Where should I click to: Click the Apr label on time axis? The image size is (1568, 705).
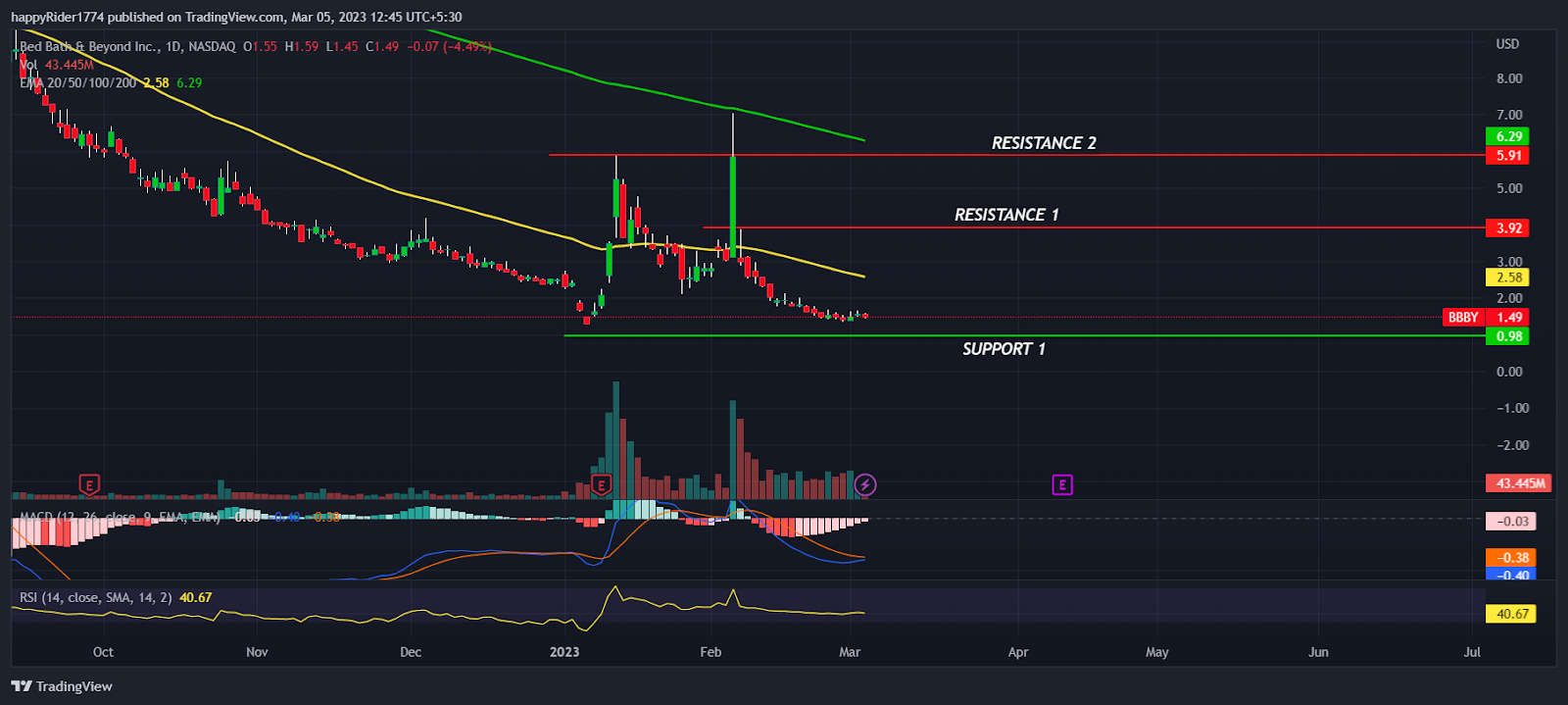click(x=1018, y=652)
